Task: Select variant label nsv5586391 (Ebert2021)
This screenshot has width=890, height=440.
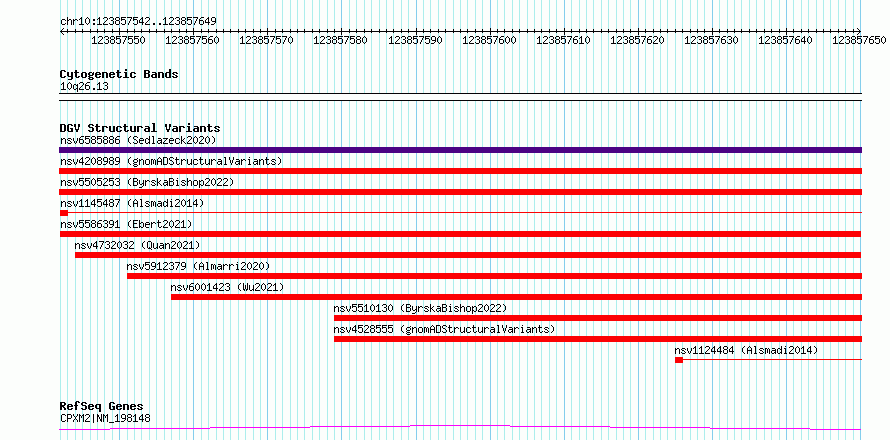Action: pyautogui.click(x=126, y=224)
